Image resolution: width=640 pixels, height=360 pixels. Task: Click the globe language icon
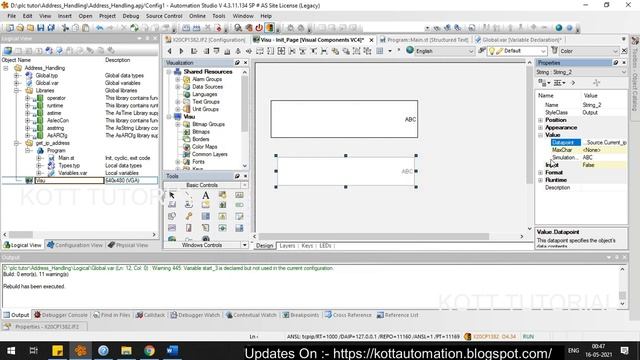410,50
